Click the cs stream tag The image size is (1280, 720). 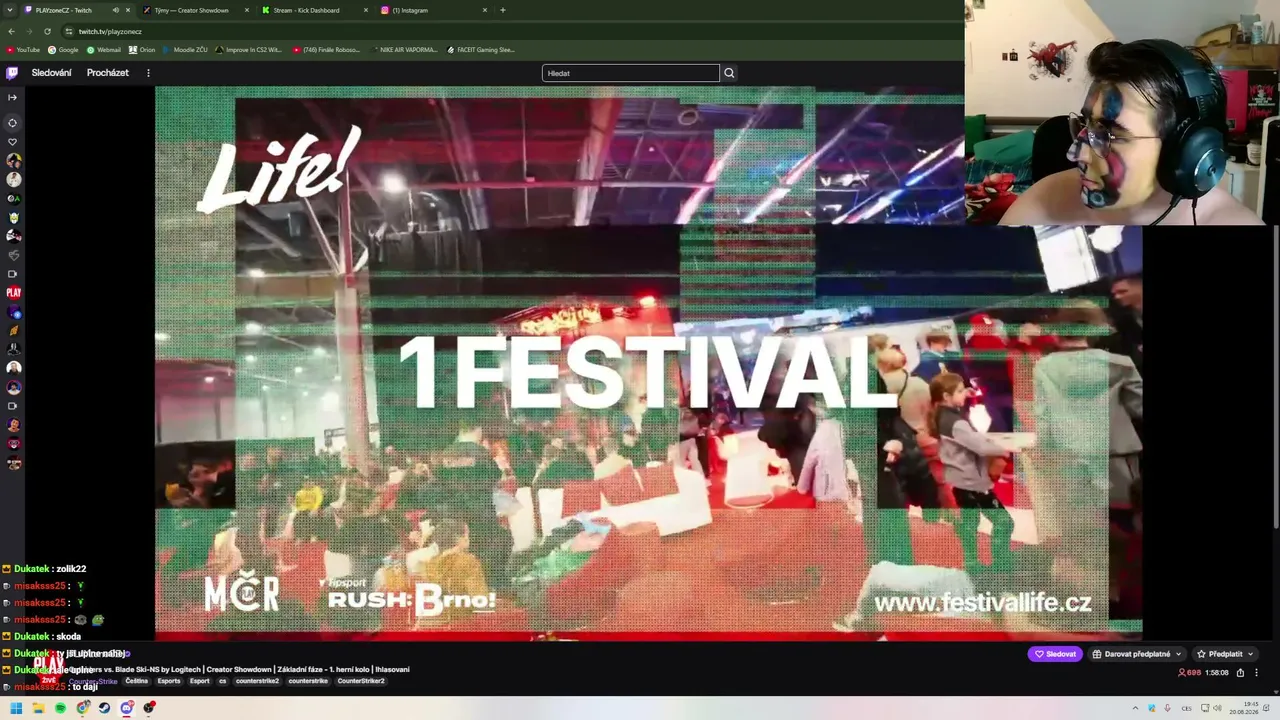pyautogui.click(x=223, y=681)
